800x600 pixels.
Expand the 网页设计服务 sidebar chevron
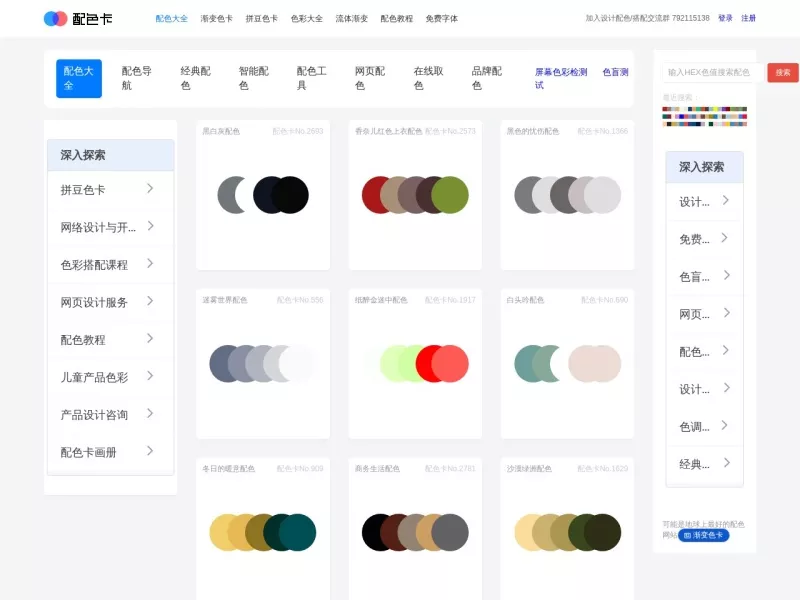150,301
